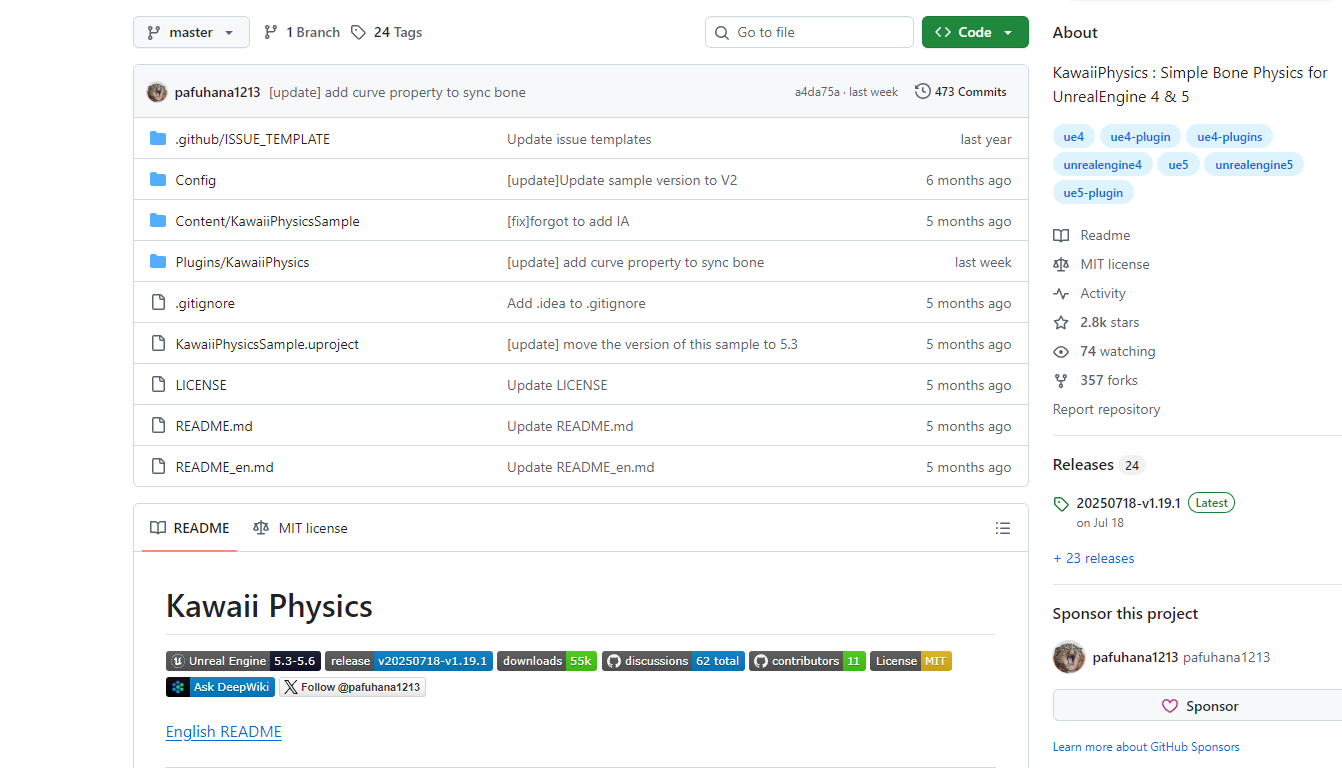
Task: Click the License MIT badge
Action: point(911,661)
